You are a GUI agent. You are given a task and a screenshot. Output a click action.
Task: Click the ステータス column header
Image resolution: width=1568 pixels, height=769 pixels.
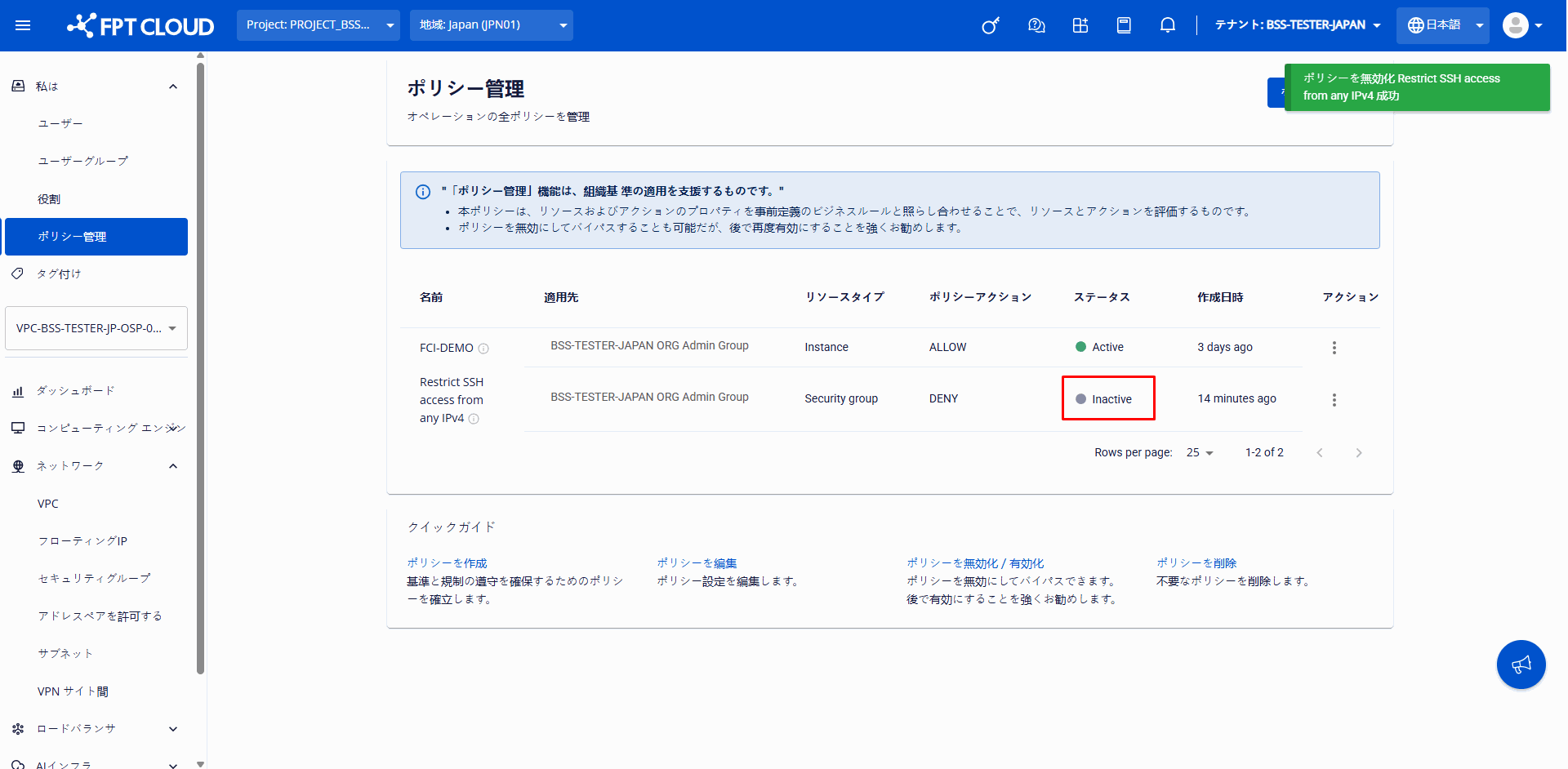(x=1102, y=297)
